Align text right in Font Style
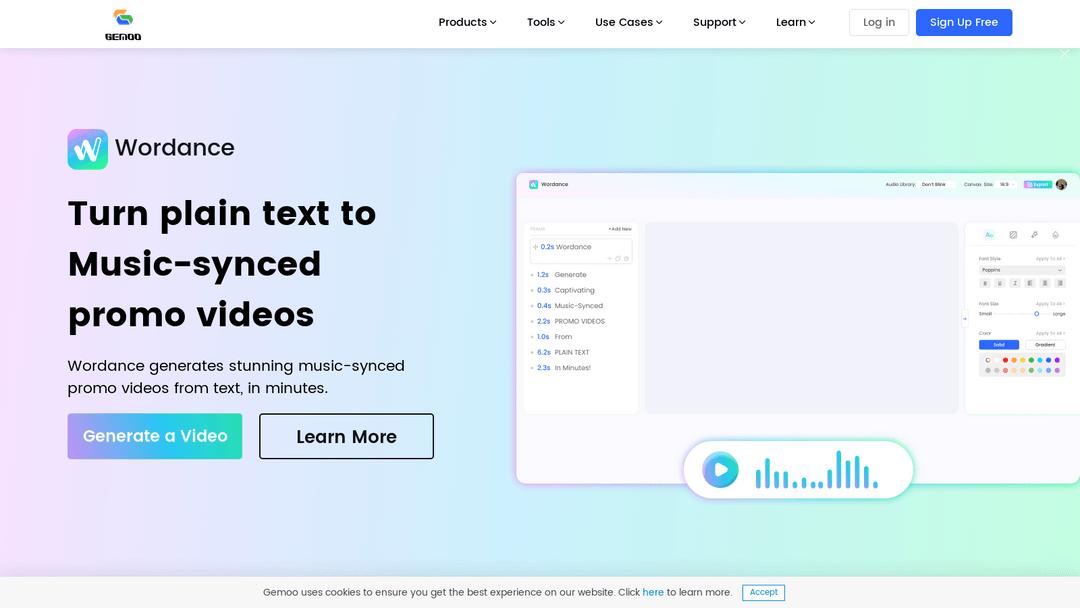 1060,283
